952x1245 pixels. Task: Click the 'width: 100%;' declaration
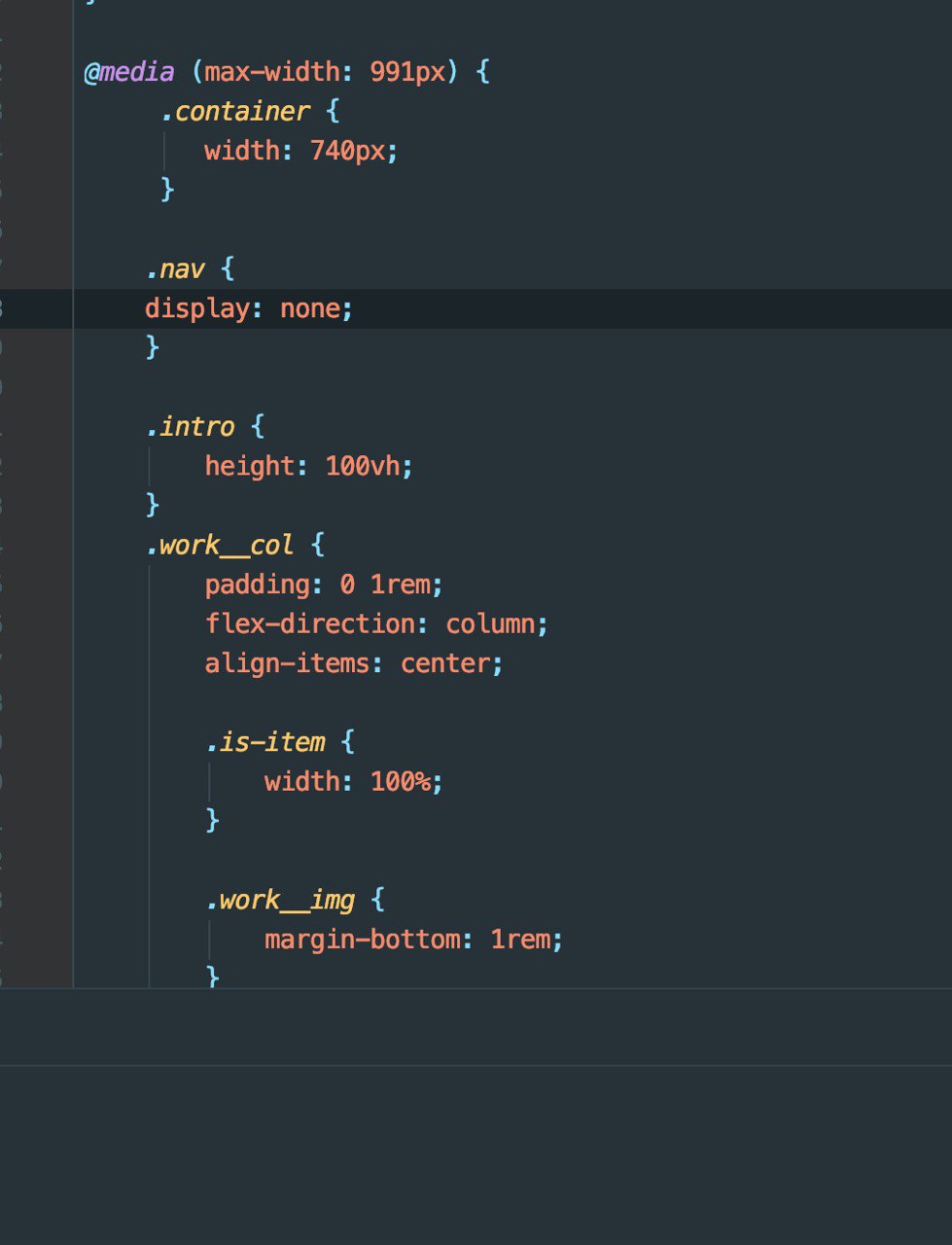click(354, 781)
